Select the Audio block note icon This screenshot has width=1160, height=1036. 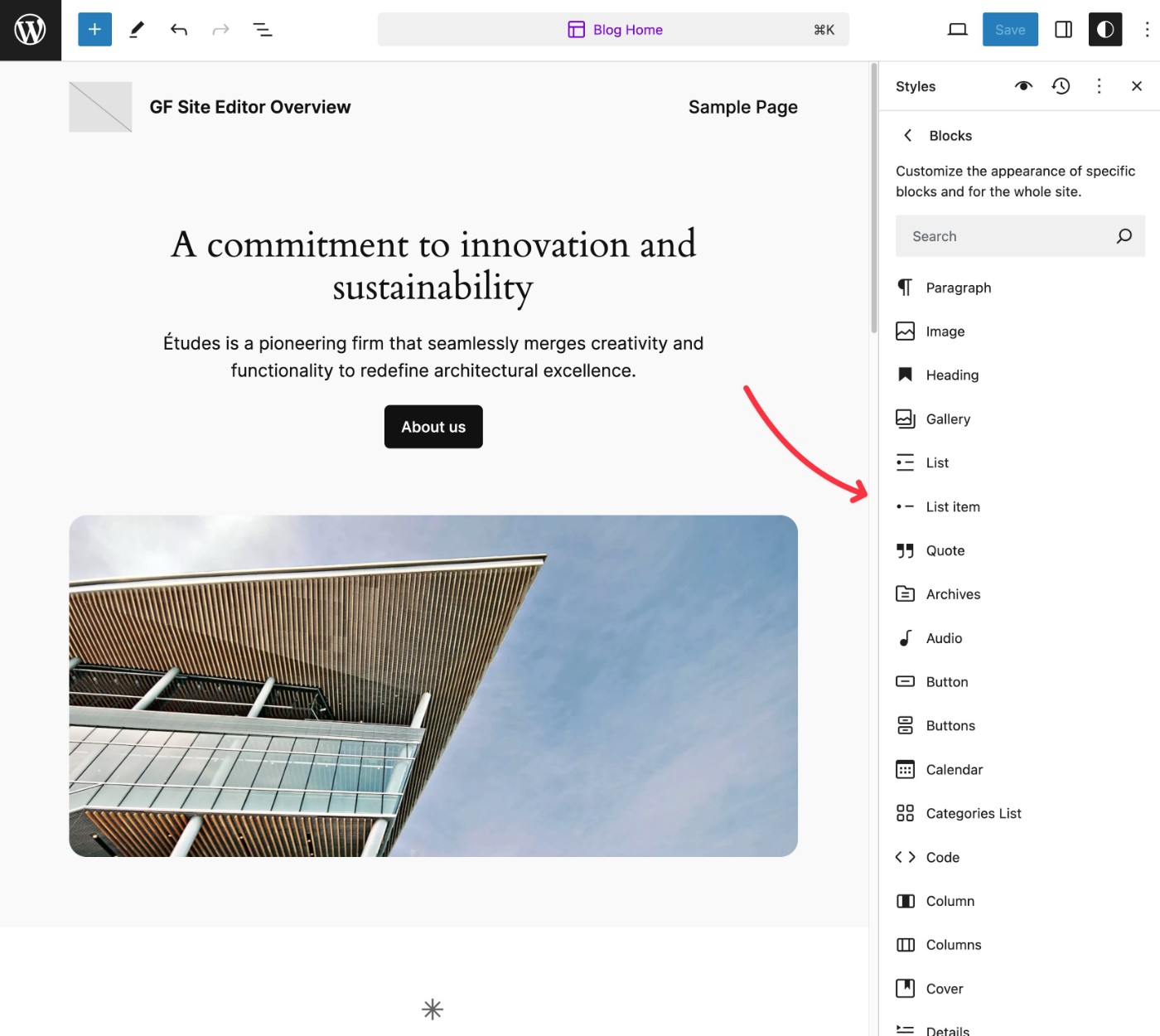[906, 638]
